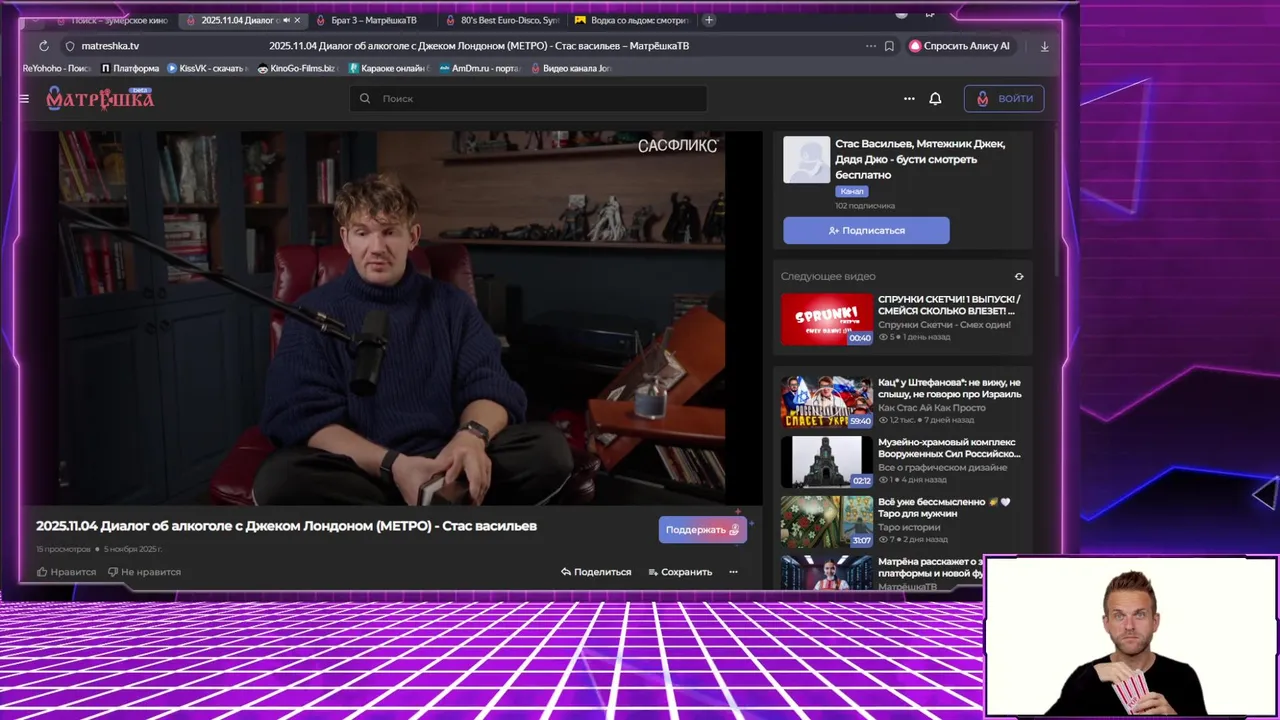The width and height of the screenshot is (1280, 720).
Task: Focus the Поиск search field
Action: 528,98
